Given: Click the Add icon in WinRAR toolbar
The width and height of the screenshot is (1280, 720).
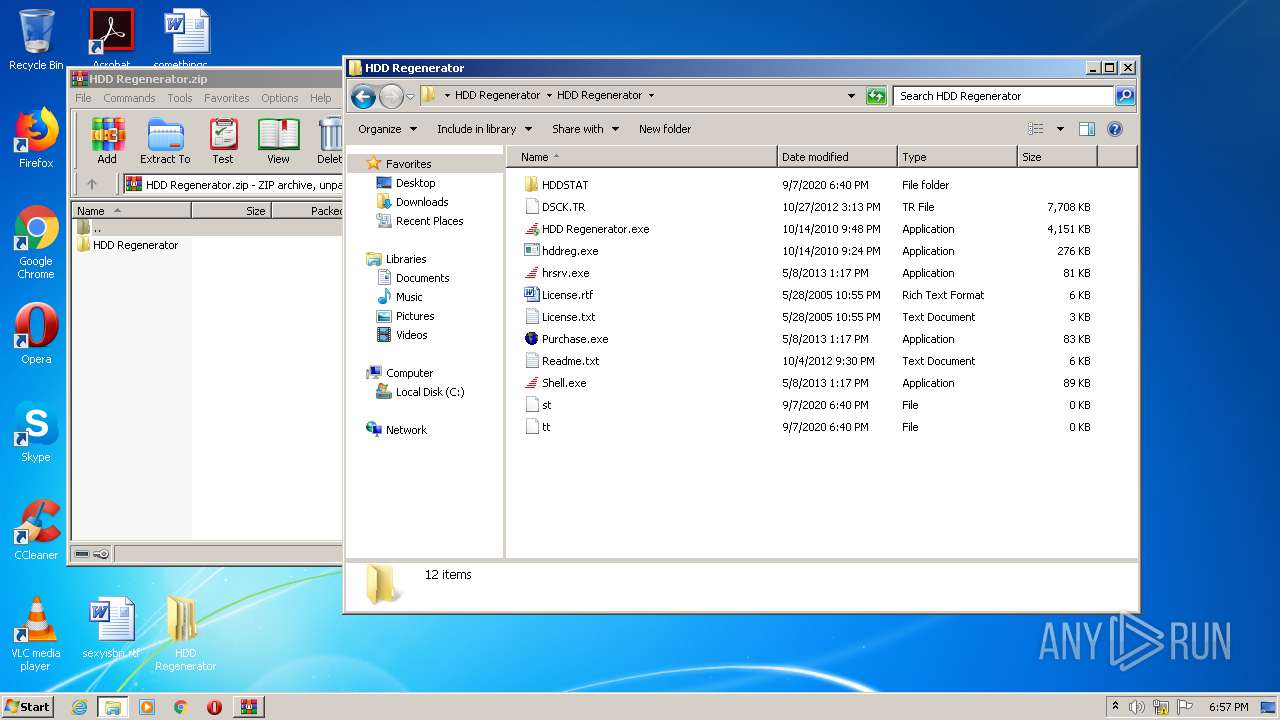Looking at the screenshot, I should tap(107, 140).
